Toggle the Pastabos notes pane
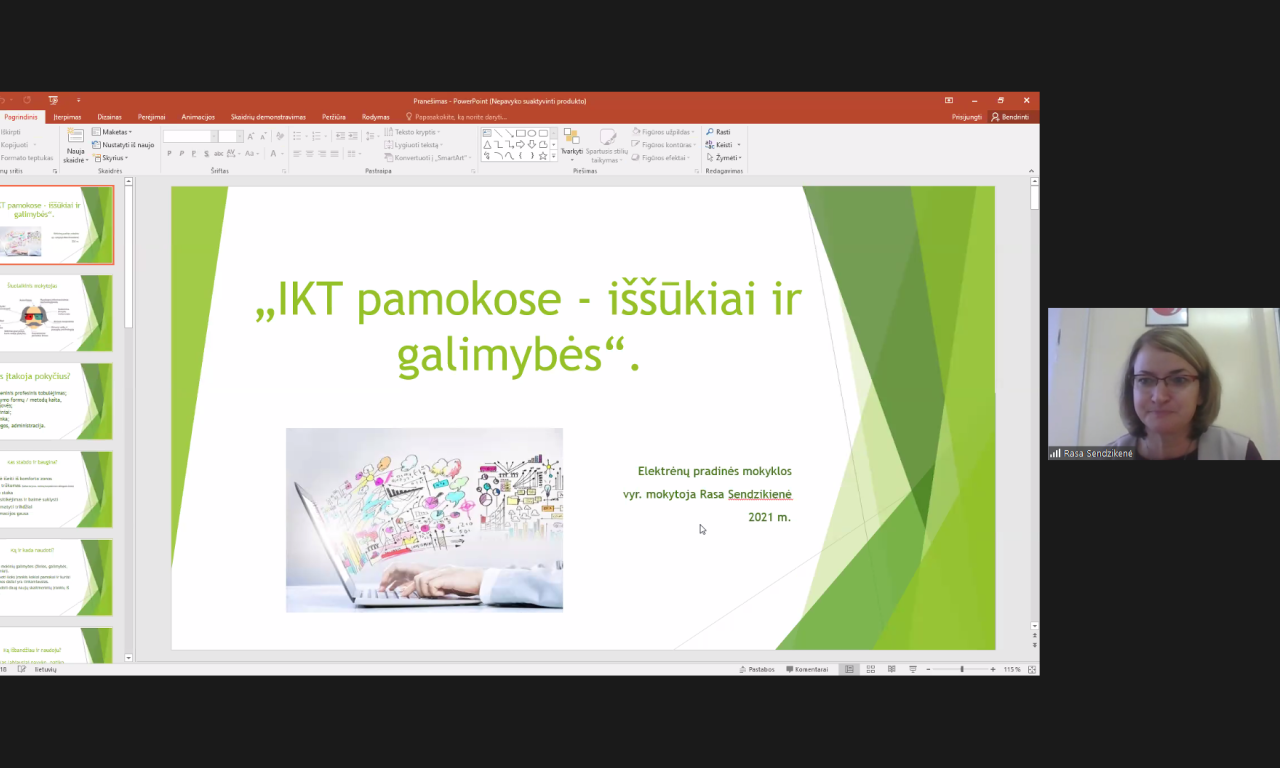 (757, 669)
